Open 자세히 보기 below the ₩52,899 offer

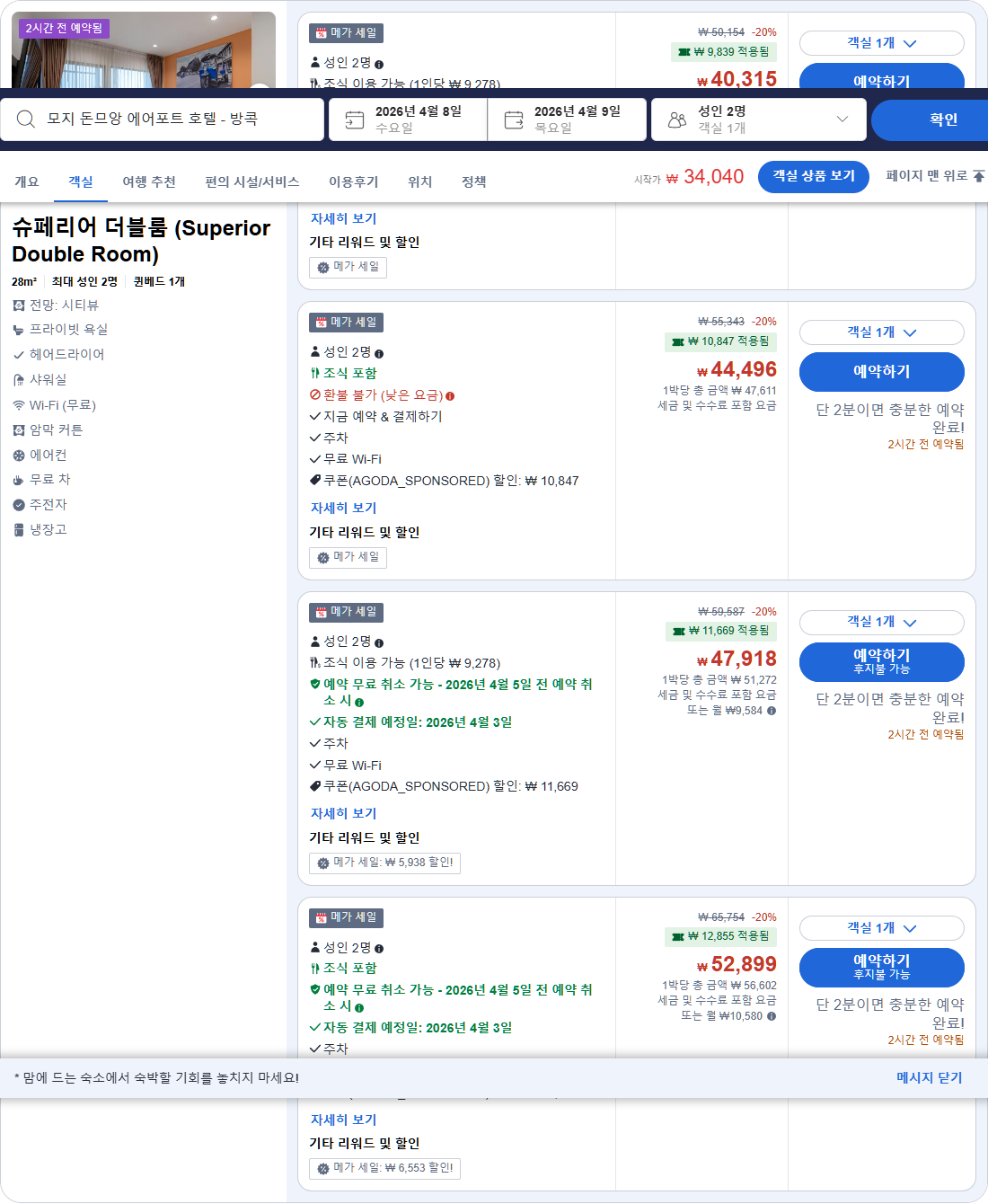click(x=343, y=1120)
